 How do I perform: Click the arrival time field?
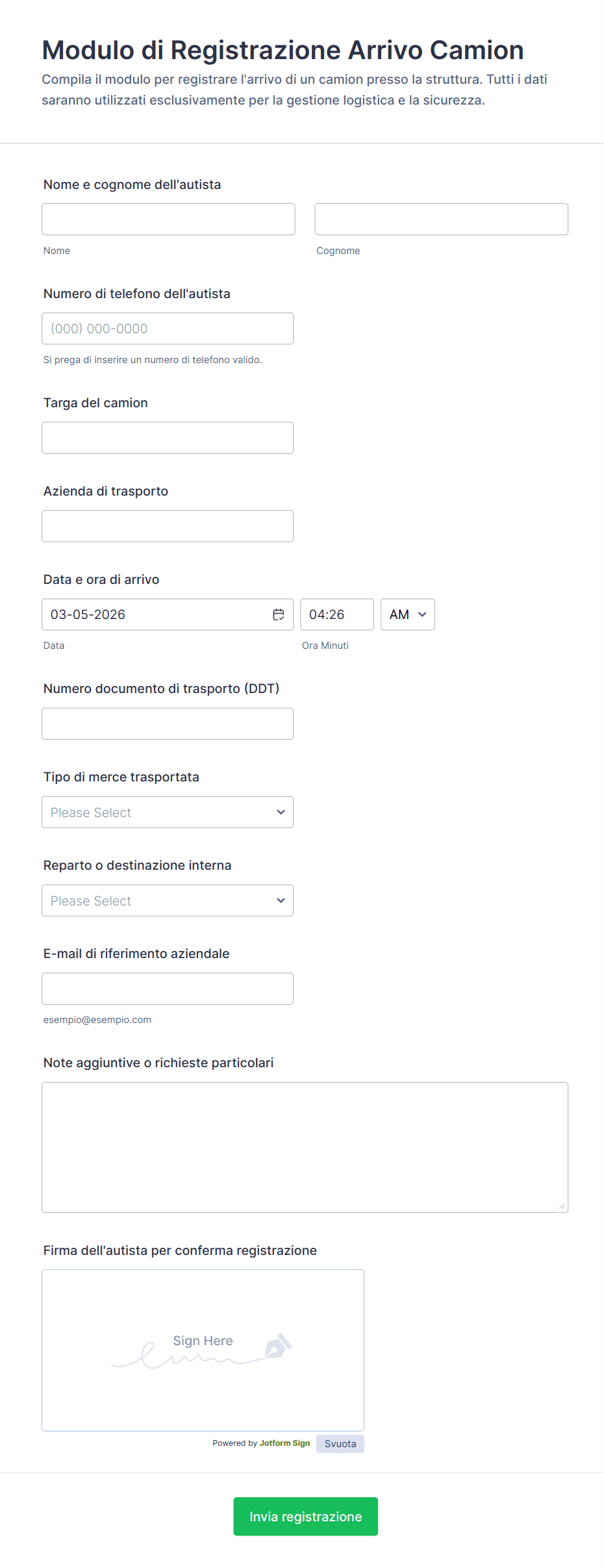[336, 614]
